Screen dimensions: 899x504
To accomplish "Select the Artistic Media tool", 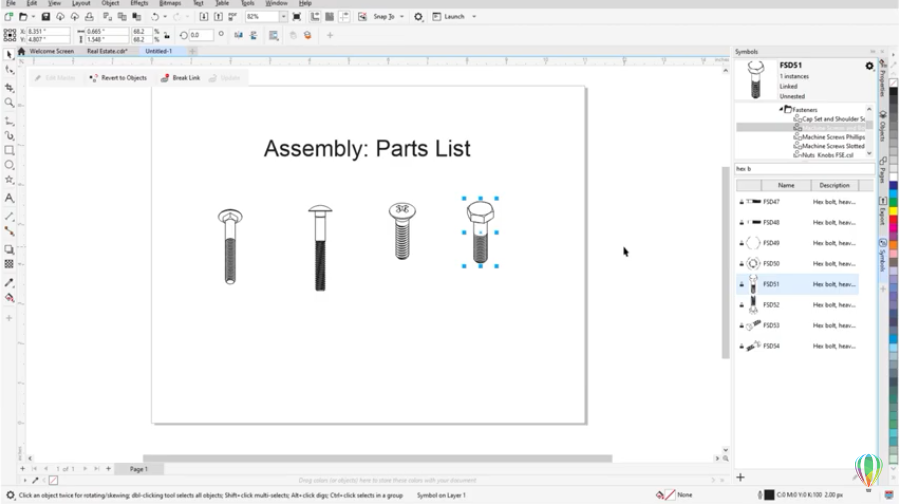I will 9,136.
